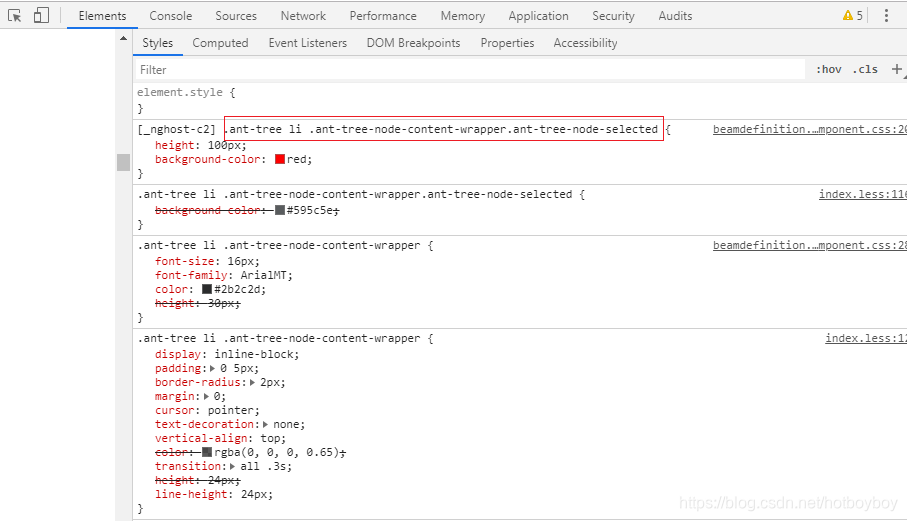This screenshot has height=521, width=907.
Task: Open index.less link beside display inline-block rule
Action: click(866, 338)
